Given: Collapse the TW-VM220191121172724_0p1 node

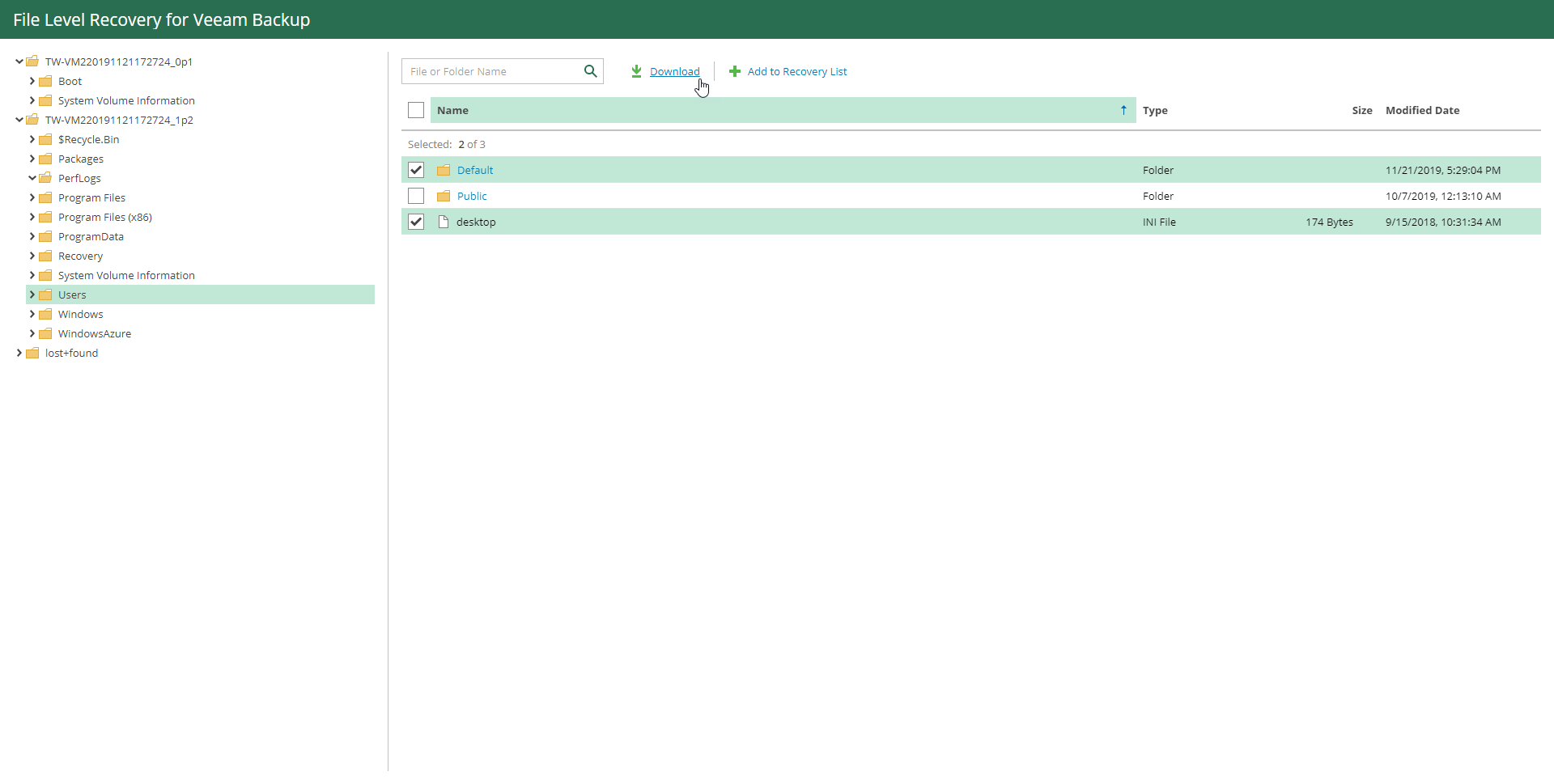Looking at the screenshot, I should (19, 61).
